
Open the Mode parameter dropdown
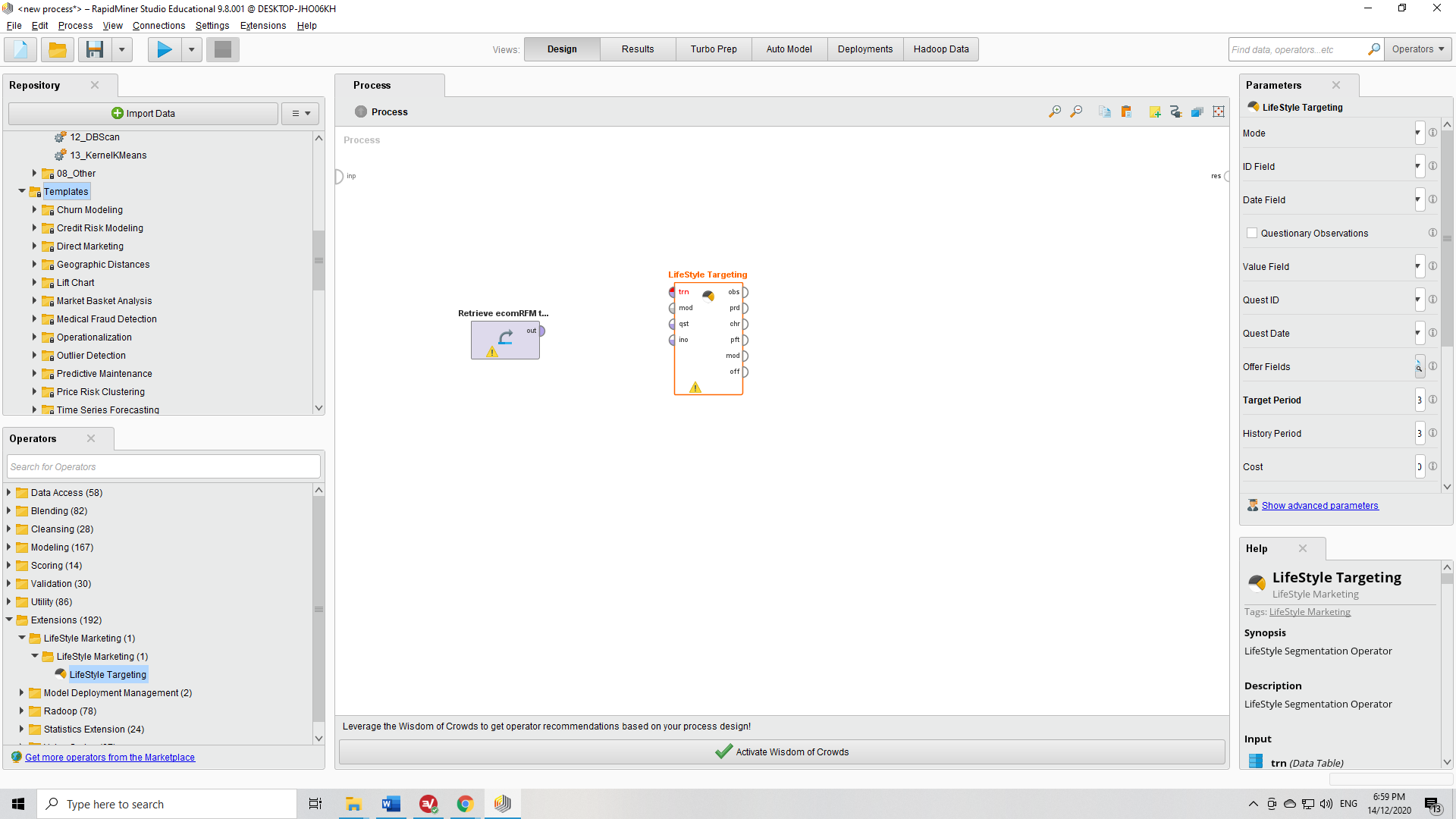point(1419,133)
